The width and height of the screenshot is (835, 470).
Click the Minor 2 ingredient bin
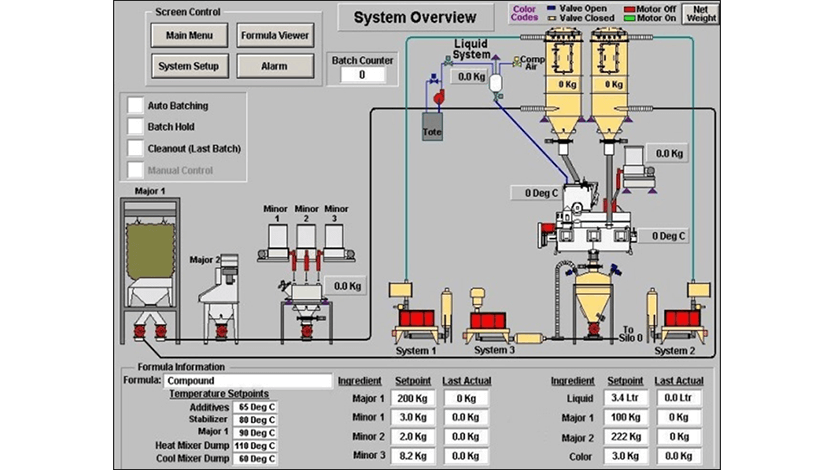coord(307,237)
